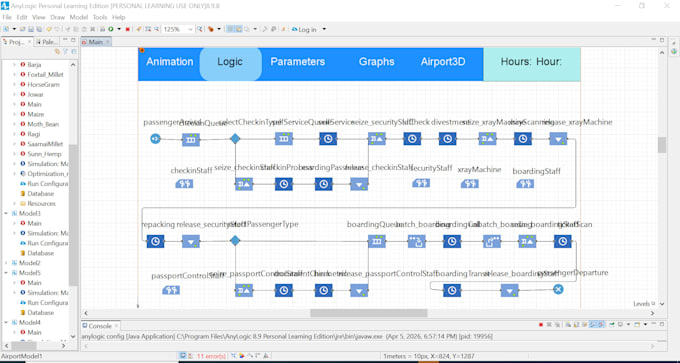Click the Open model toolbar icon
The image size is (680, 363).
(23, 29)
